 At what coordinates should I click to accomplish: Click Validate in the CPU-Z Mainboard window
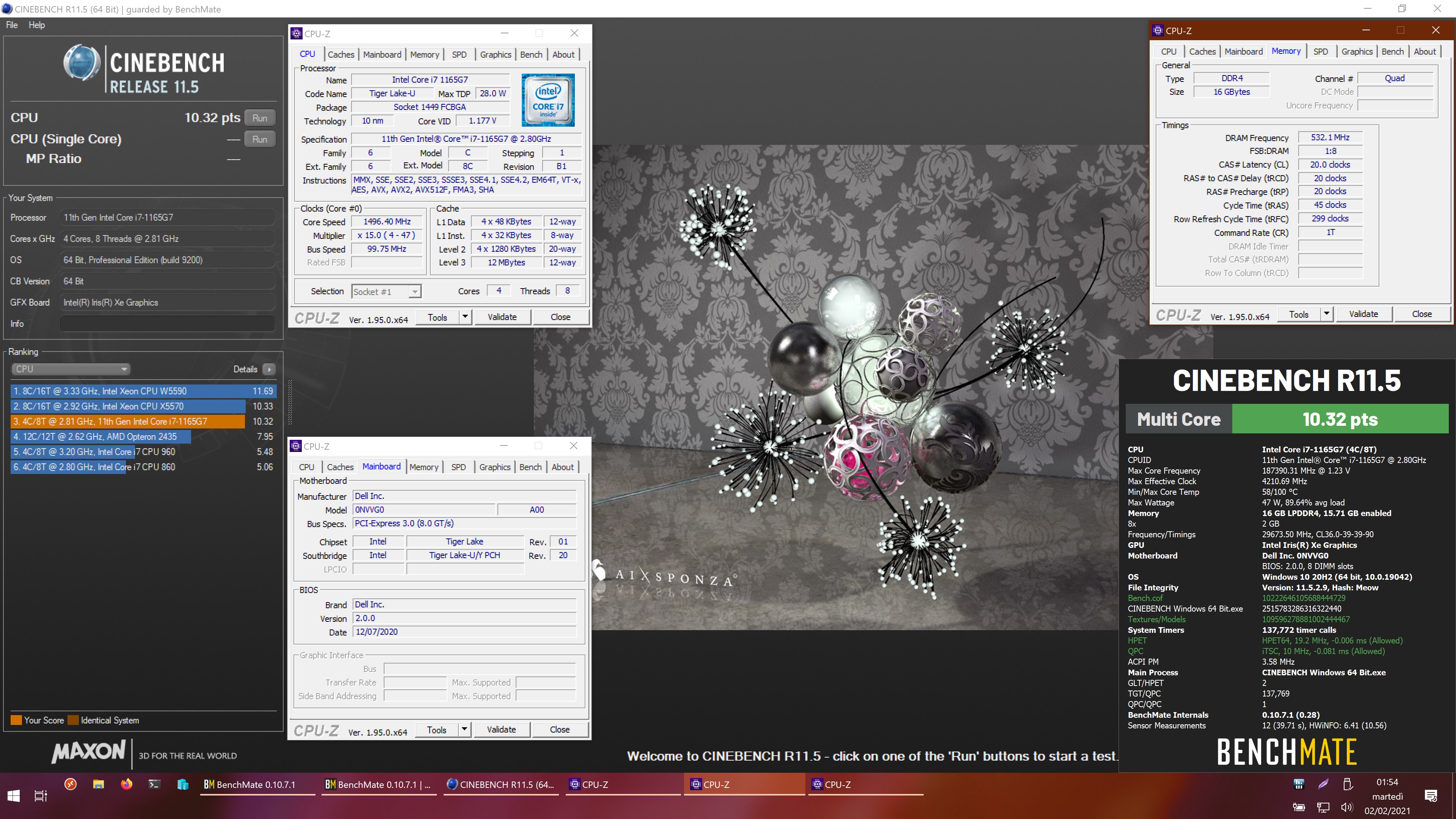[501, 729]
